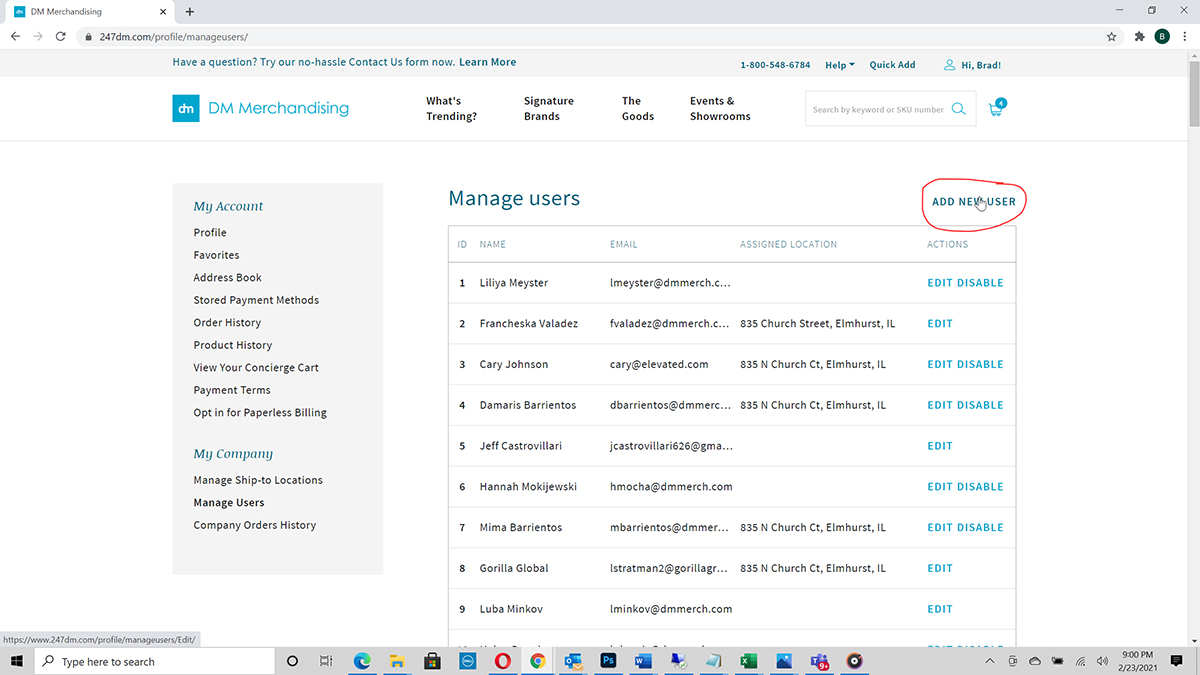The image size is (1200, 675).
Task: Show hidden system tray icons
Action: tap(990, 661)
